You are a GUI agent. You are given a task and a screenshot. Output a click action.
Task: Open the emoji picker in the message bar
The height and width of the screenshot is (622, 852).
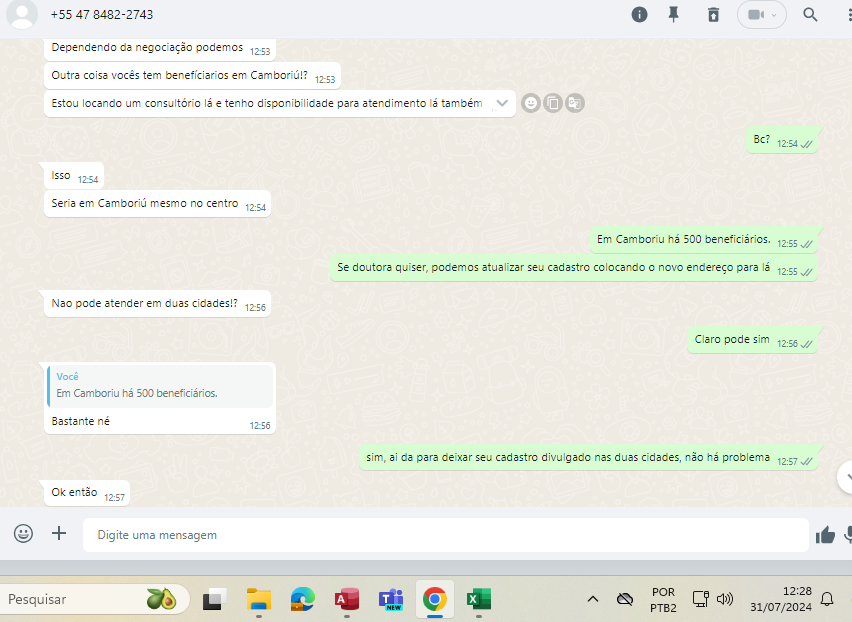(x=23, y=533)
